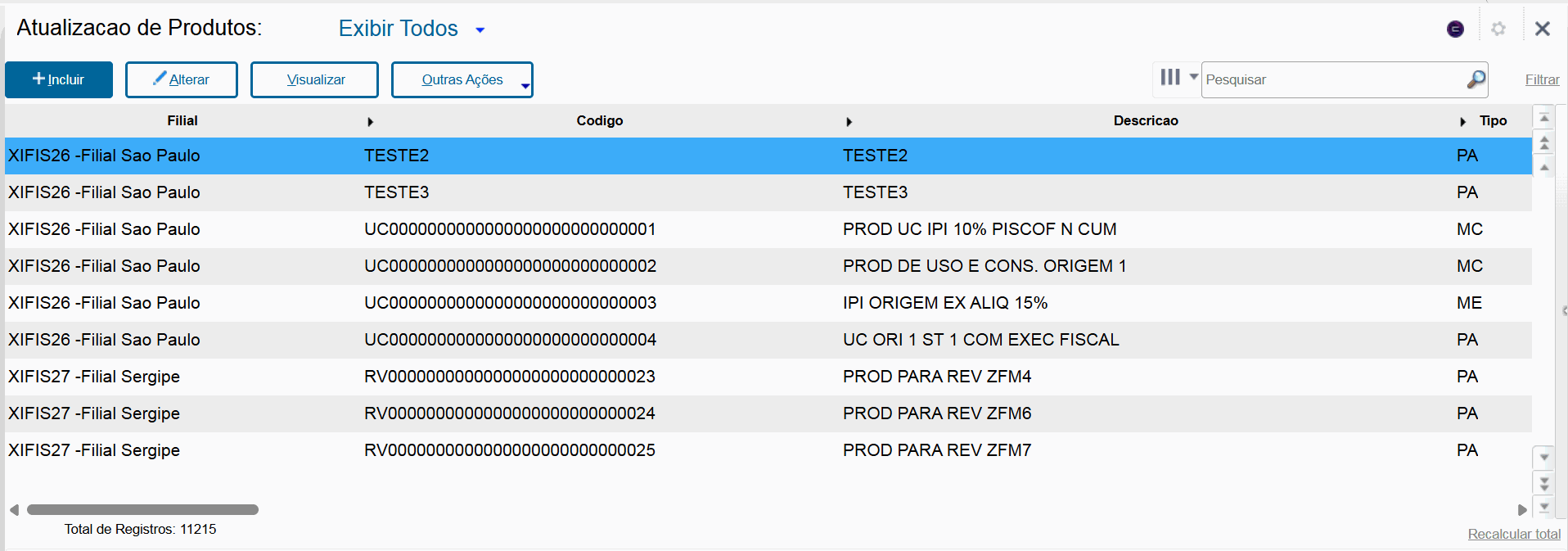Jump to last record with bottom arrow
The width and height of the screenshot is (1568, 551).
pyautogui.click(x=1544, y=508)
